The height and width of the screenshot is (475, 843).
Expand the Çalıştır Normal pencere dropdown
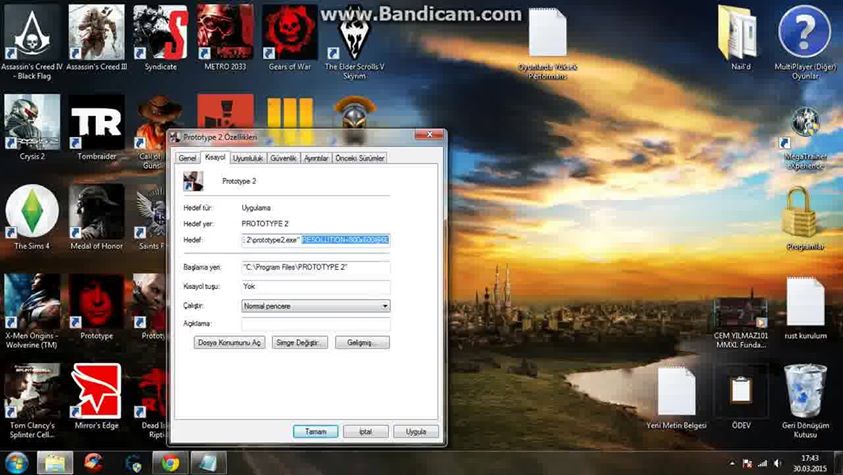point(316,306)
